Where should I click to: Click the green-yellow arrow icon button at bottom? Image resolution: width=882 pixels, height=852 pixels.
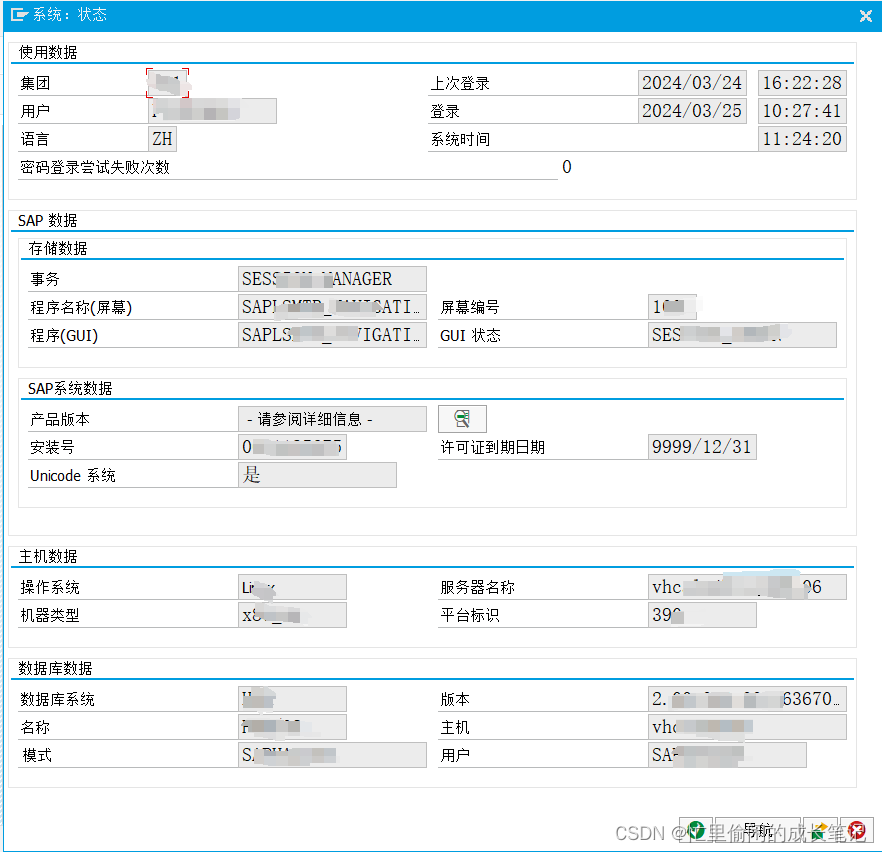tap(820, 831)
